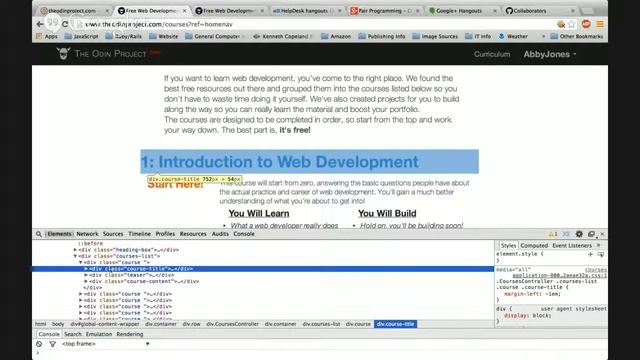Open the Timeline panel in DevTools

point(140,234)
